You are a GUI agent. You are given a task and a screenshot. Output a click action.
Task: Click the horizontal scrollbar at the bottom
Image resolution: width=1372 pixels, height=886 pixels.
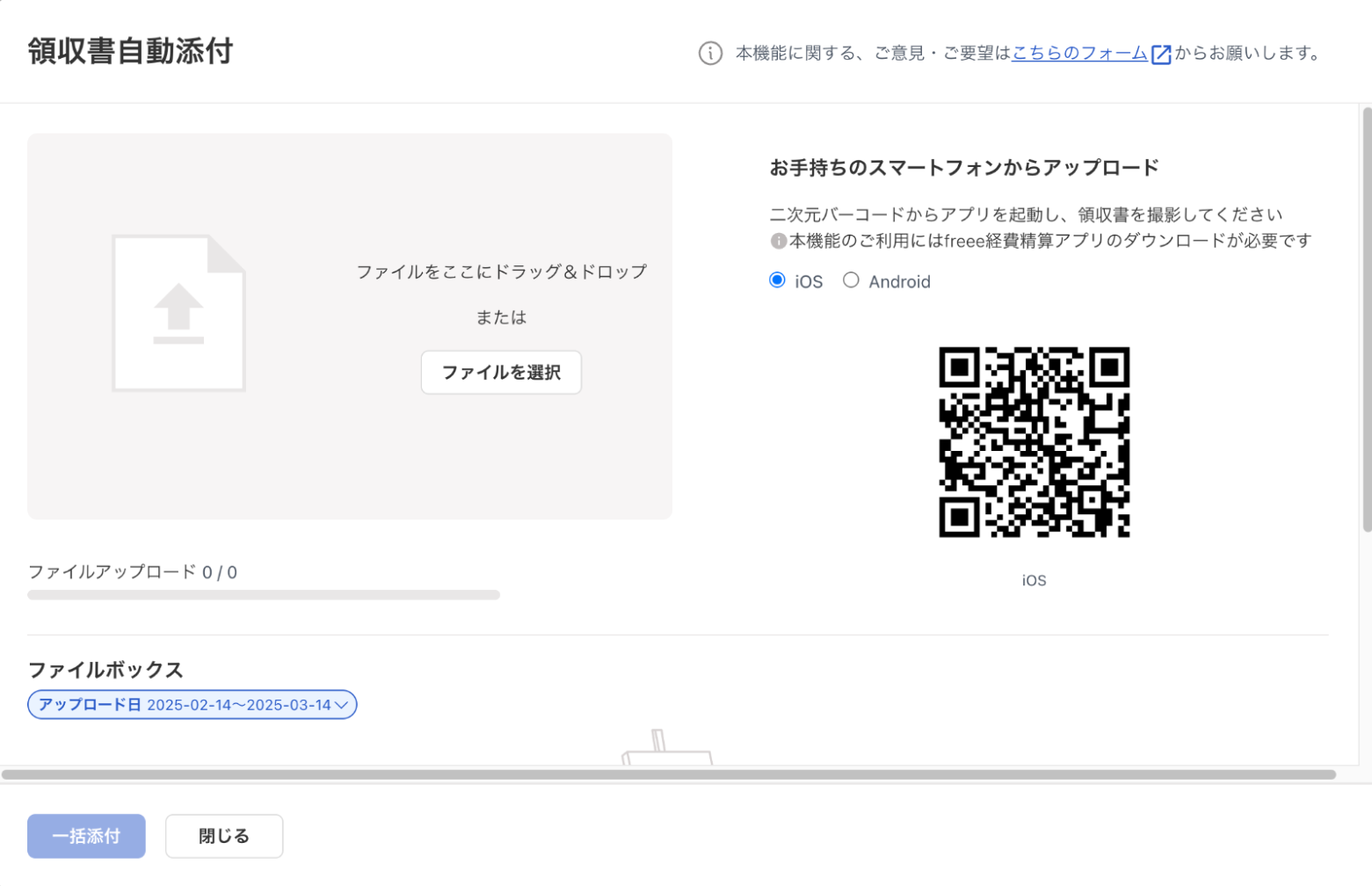[x=669, y=775]
